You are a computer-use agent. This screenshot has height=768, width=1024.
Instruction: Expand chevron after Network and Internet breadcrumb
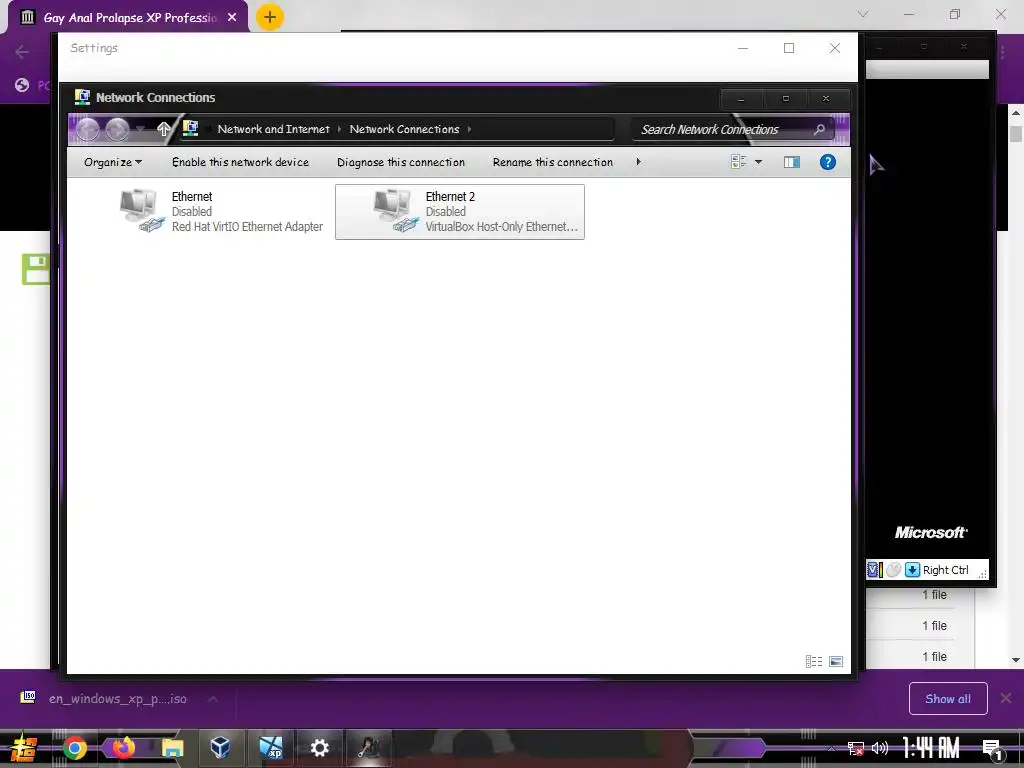pyautogui.click(x=340, y=129)
